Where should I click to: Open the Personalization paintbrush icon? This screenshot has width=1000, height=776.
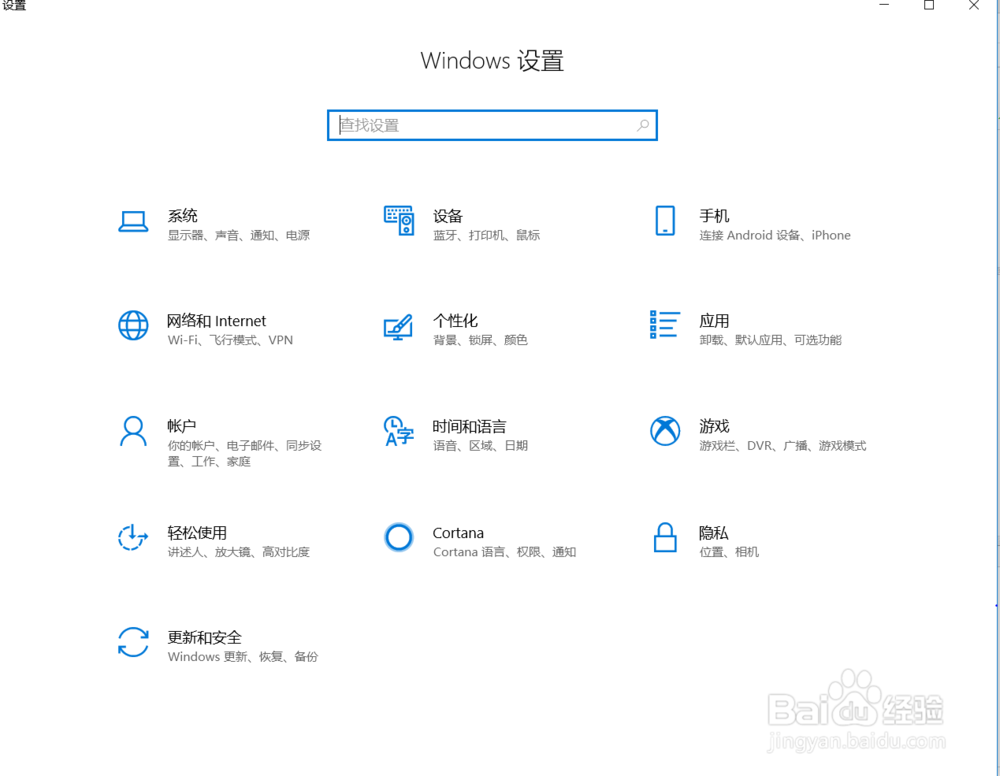399,326
